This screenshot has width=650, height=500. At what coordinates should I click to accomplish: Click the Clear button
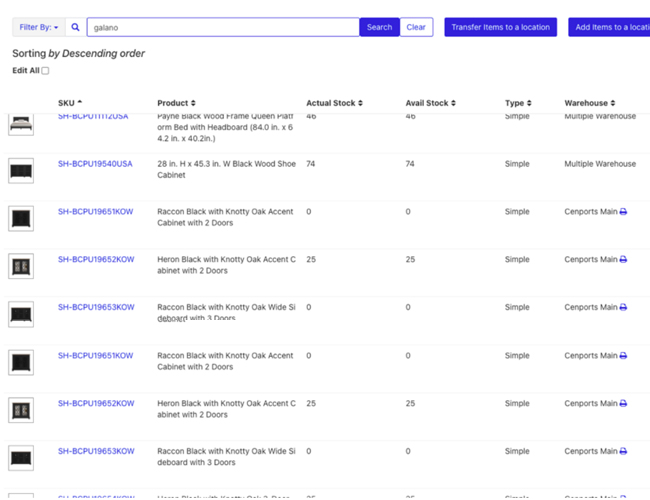(x=416, y=27)
